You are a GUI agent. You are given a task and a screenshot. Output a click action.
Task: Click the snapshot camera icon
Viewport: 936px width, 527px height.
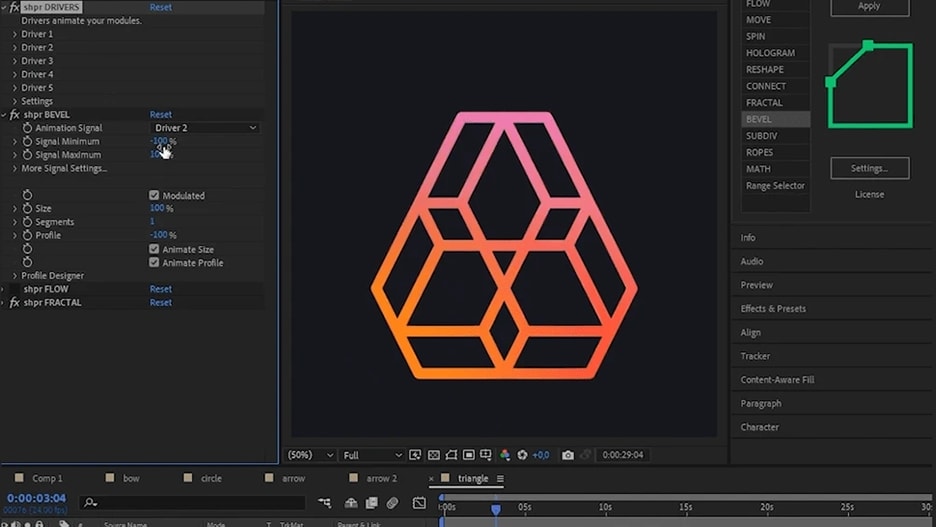pyautogui.click(x=568, y=455)
